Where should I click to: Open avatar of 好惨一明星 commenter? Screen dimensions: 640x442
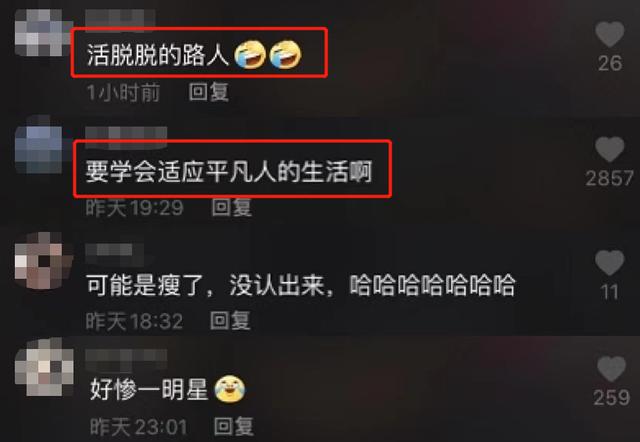tap(44, 367)
